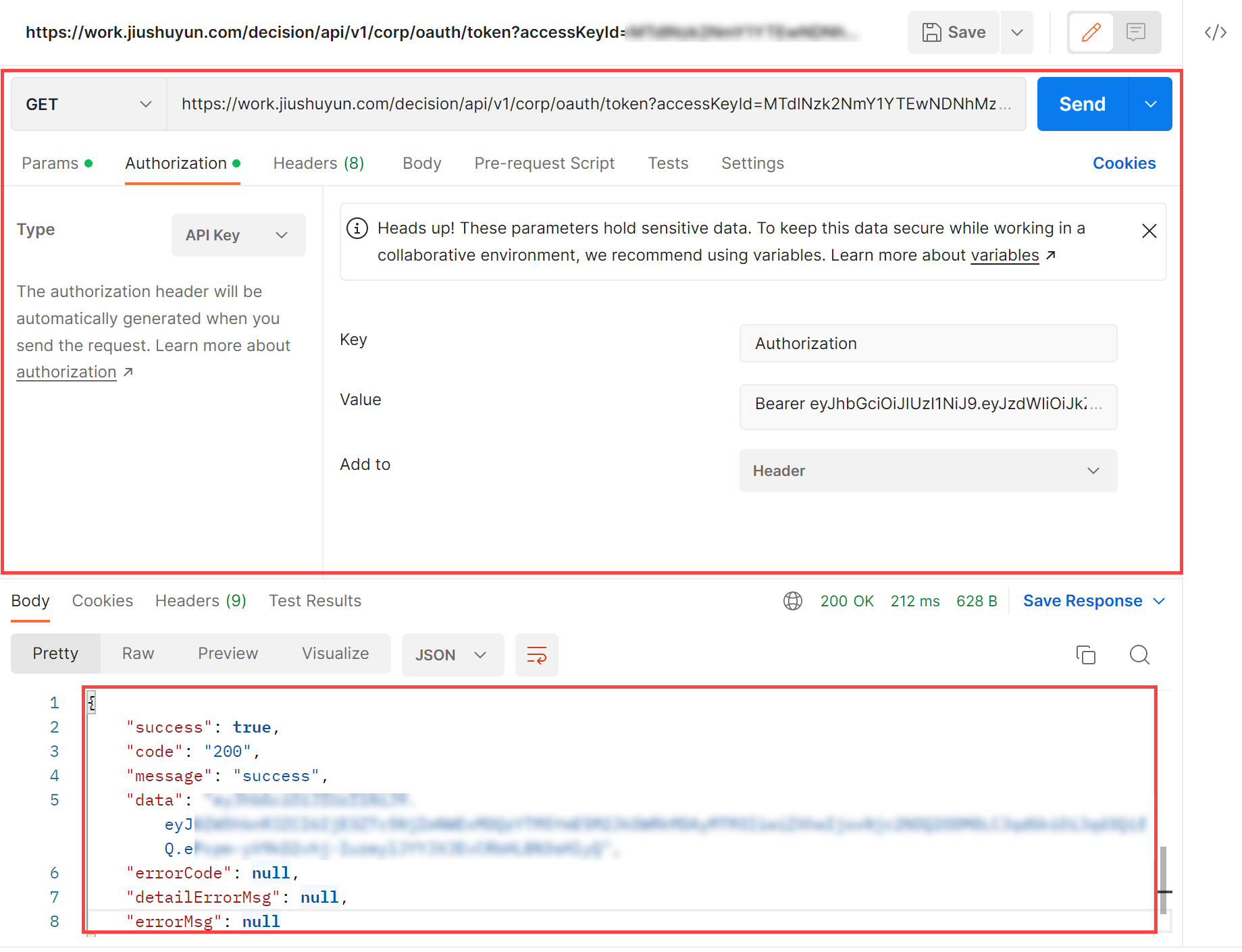Switch to the Visualize view
The height and width of the screenshot is (952, 1242).
tap(335, 654)
